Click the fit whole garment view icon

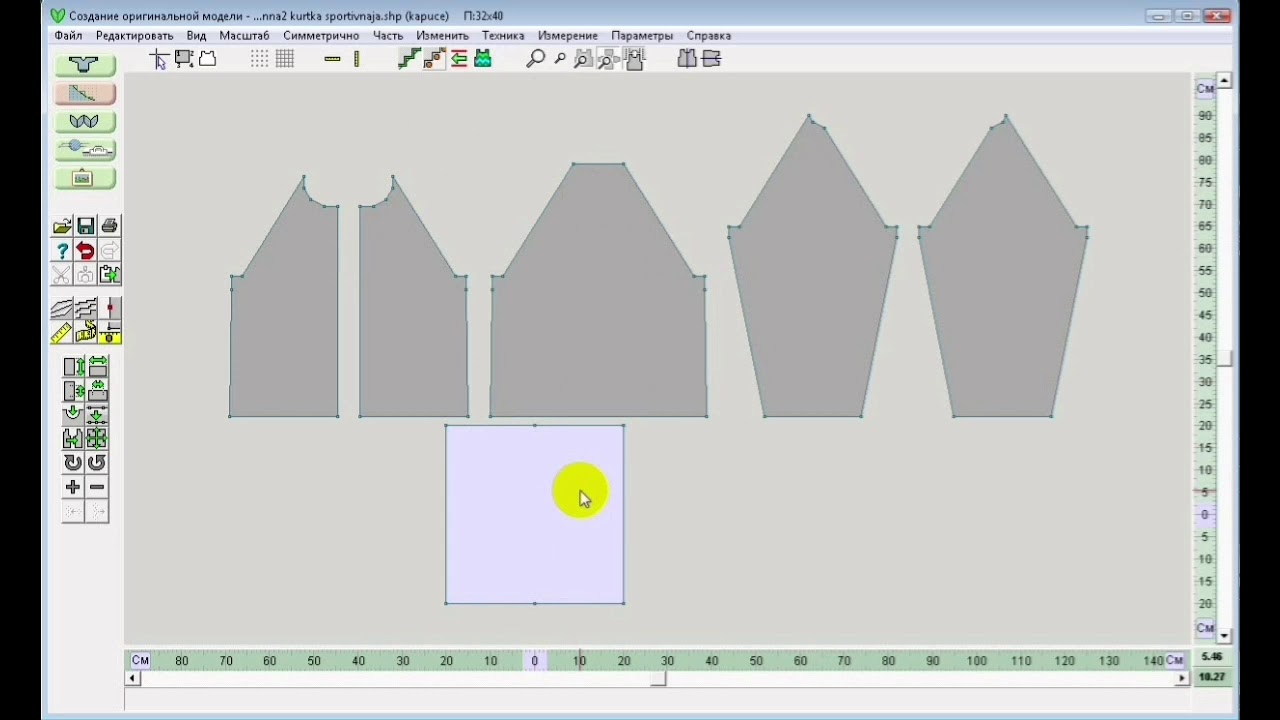[x=634, y=59]
